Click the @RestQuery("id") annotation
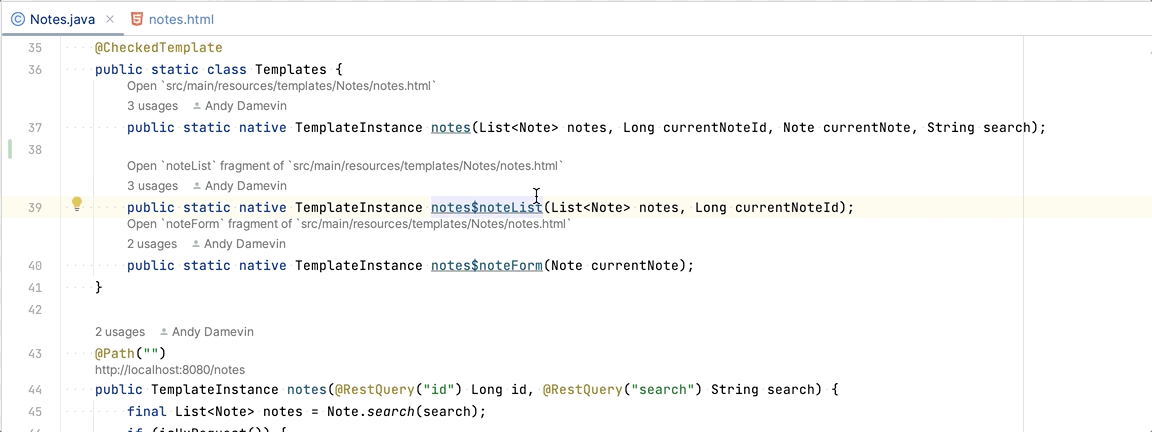This screenshot has width=1152, height=432. (x=397, y=390)
